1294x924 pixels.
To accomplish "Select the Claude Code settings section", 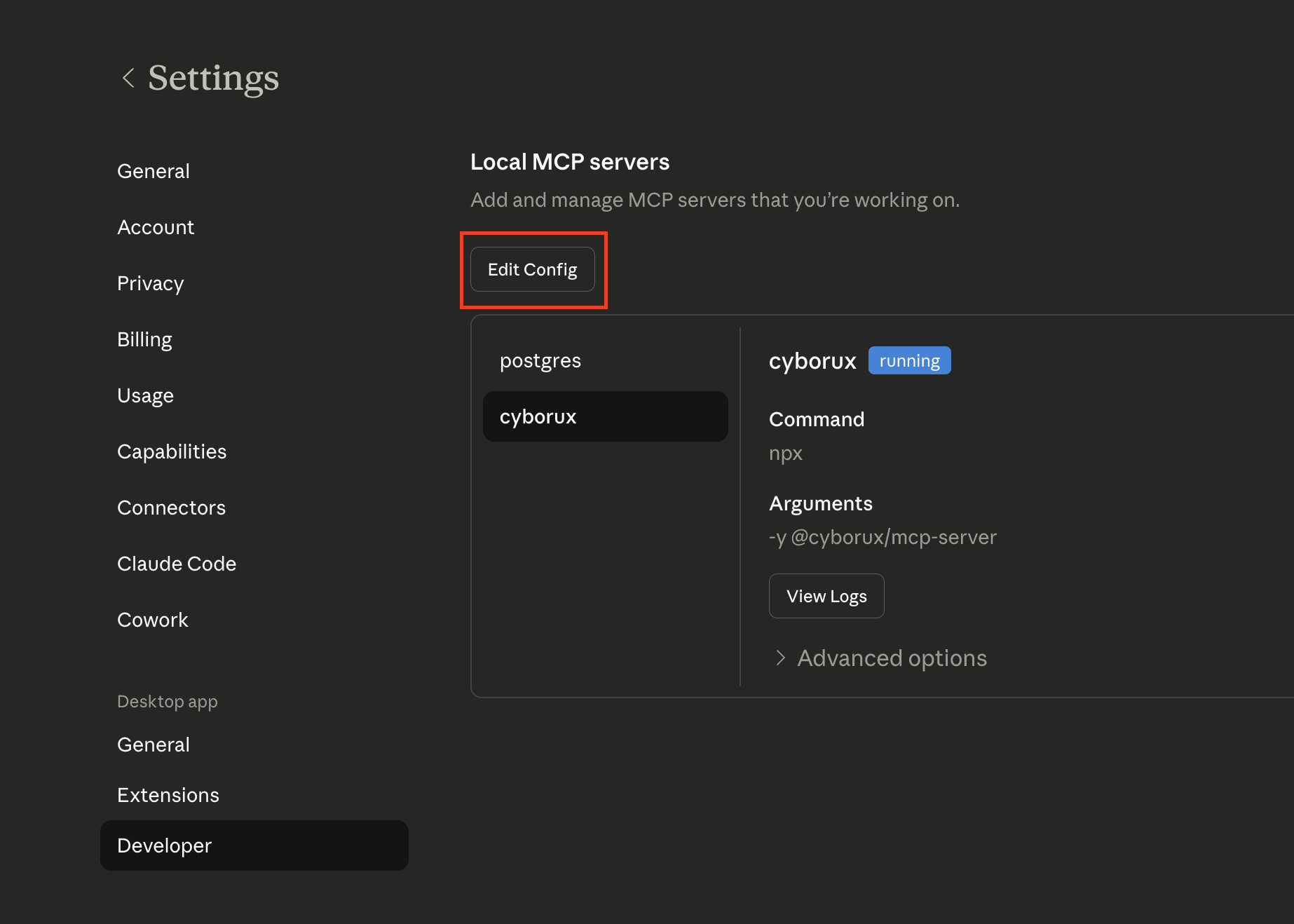I will tap(177, 563).
